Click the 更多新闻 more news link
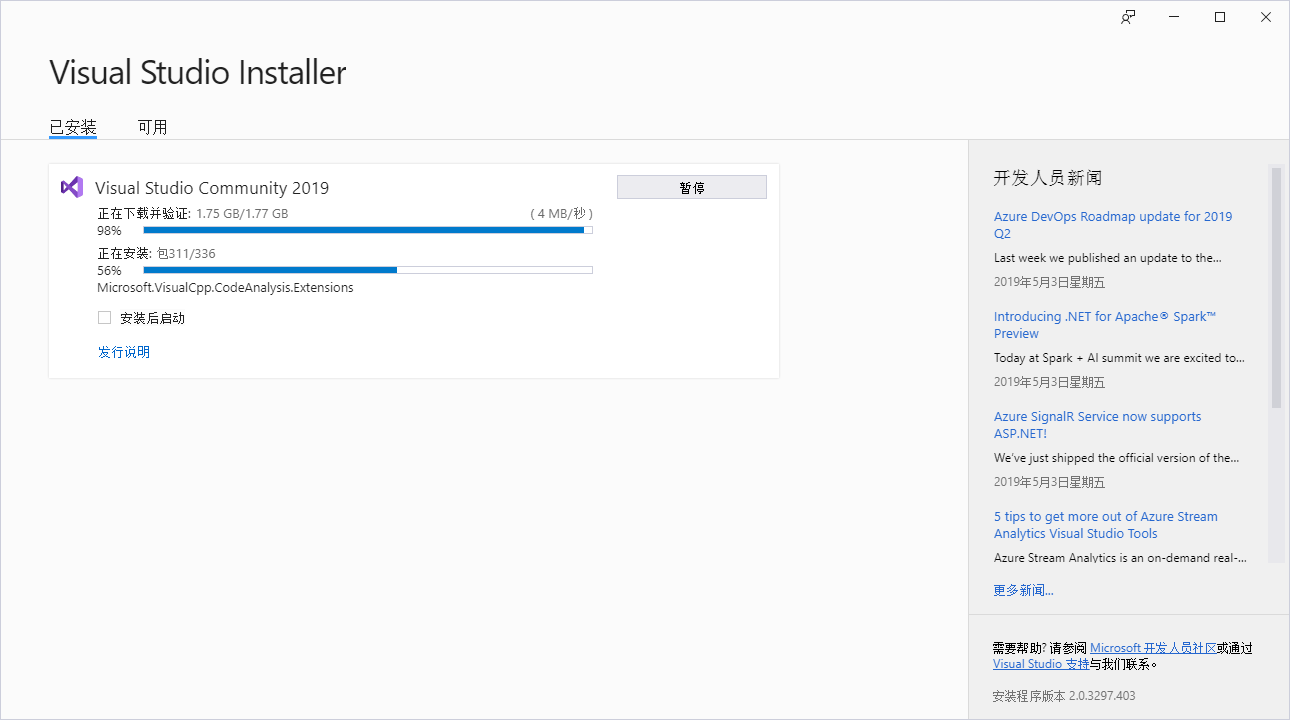1290x720 pixels. coord(1023,590)
